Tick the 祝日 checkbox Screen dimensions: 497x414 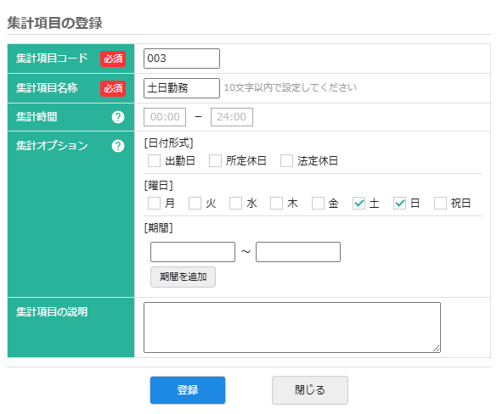[440, 203]
